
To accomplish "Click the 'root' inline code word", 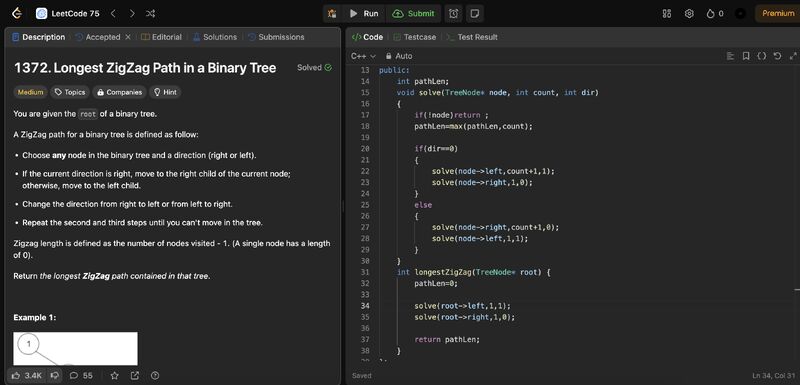I will [88, 114].
